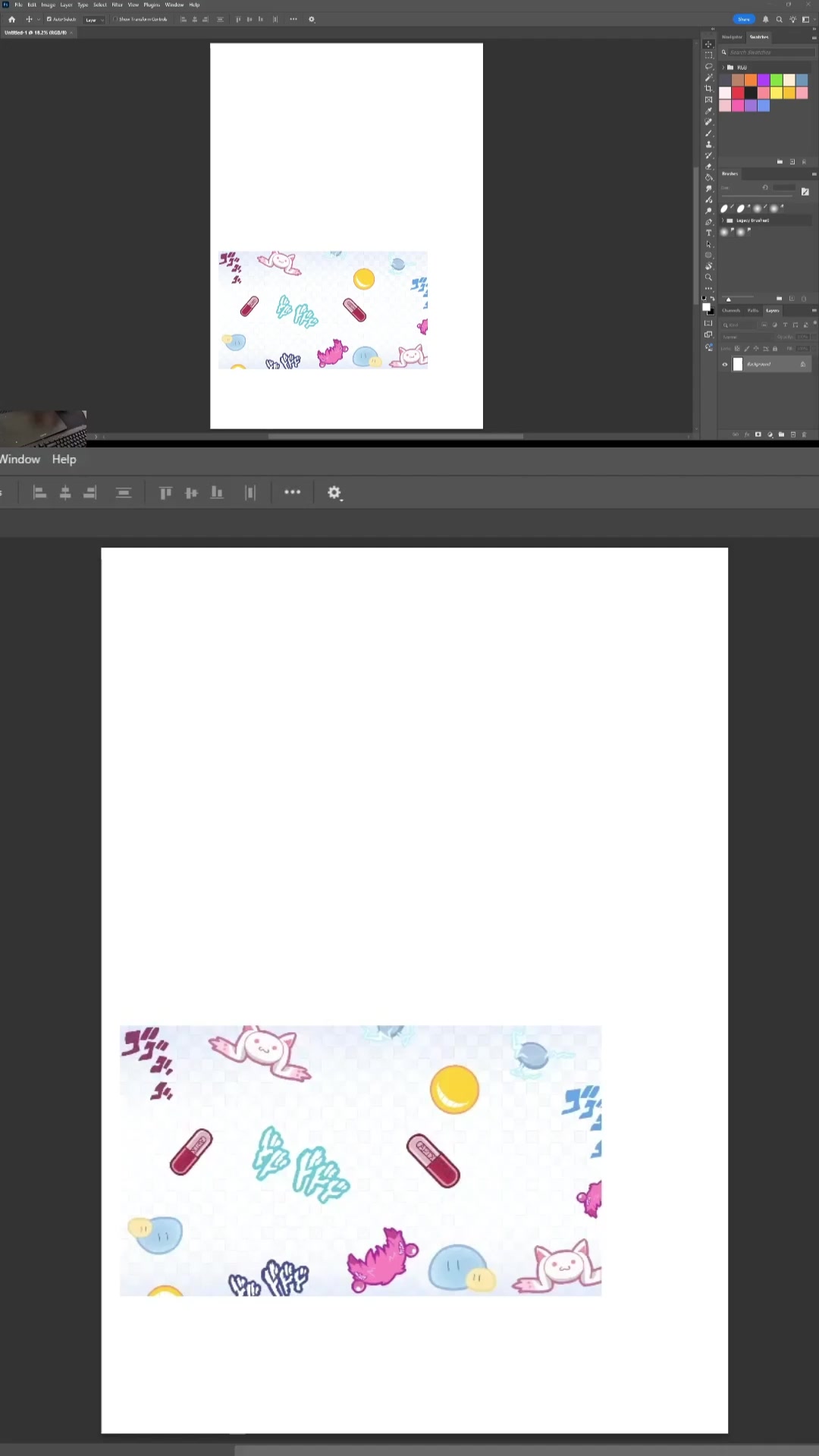819x1456 pixels.
Task: Switch to the Channels tab
Action: [731, 310]
